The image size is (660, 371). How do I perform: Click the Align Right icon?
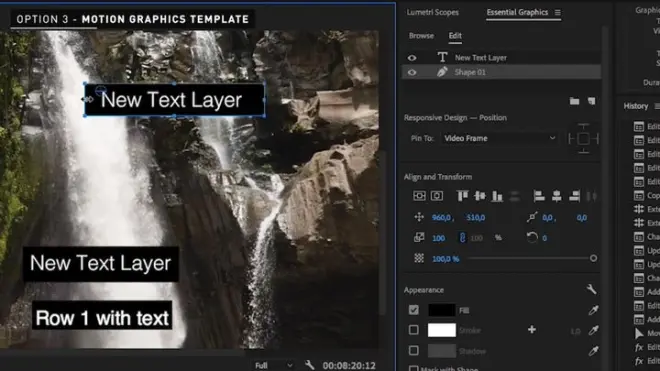[574, 196]
